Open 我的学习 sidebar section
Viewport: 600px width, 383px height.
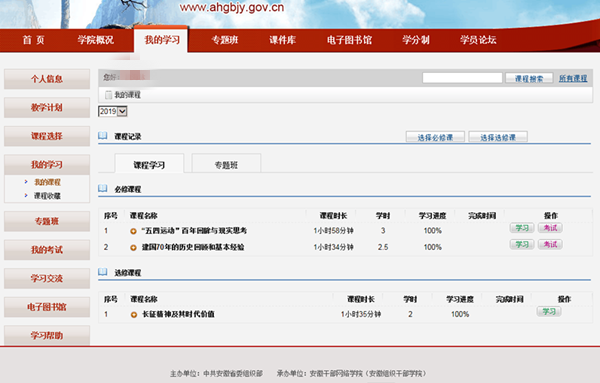click(47, 165)
